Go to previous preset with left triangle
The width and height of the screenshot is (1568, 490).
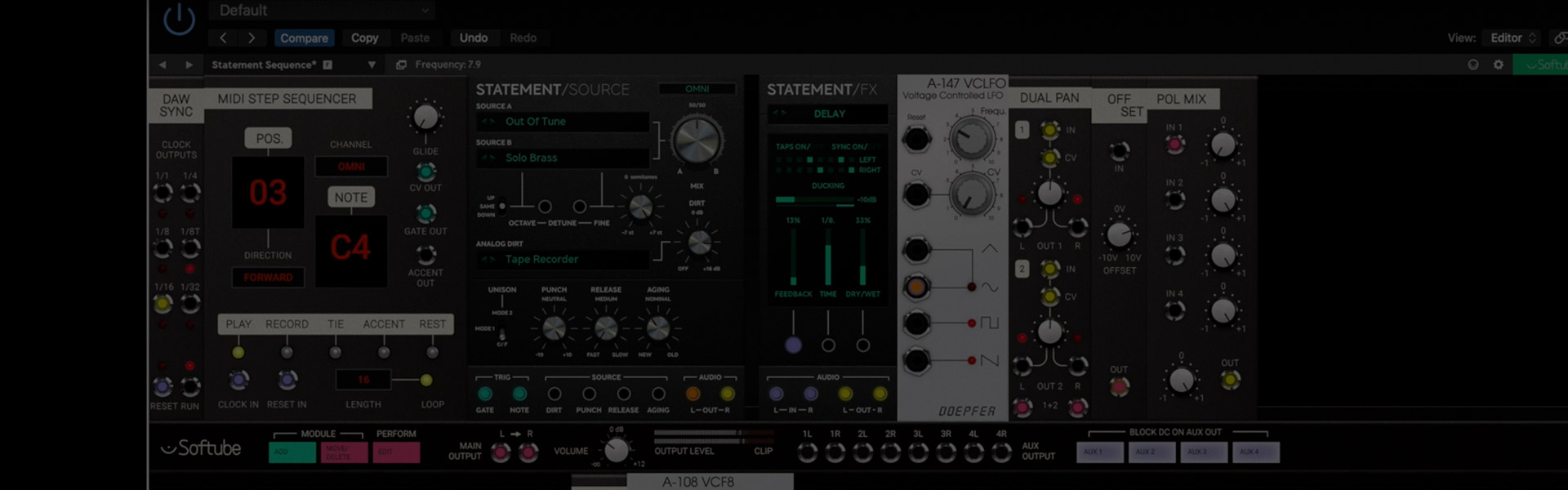[x=163, y=65]
